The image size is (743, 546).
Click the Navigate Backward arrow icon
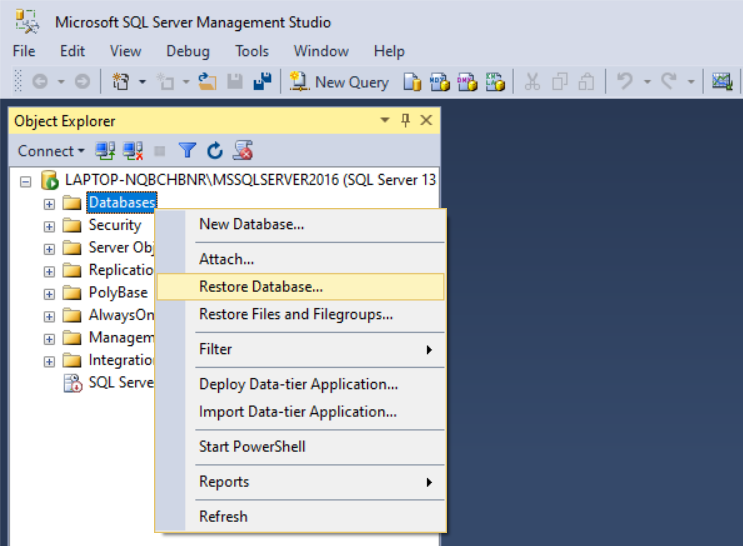tap(40, 82)
